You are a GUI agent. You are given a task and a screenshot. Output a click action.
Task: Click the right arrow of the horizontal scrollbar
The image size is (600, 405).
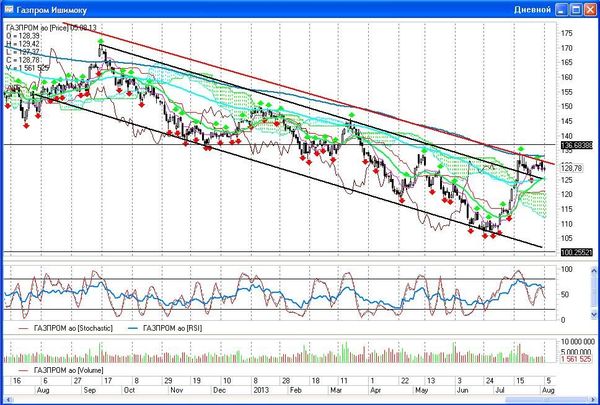[593, 400]
